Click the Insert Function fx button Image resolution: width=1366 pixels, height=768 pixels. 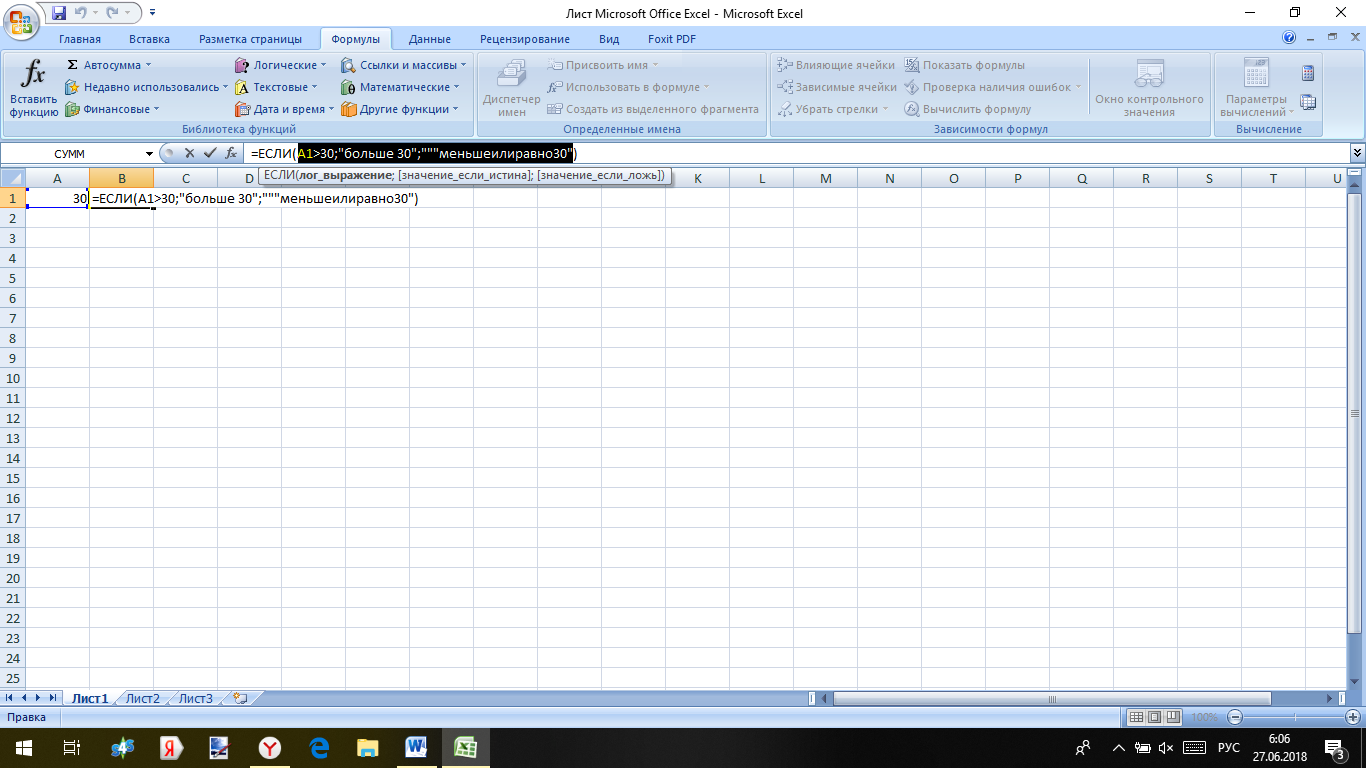pos(33,88)
